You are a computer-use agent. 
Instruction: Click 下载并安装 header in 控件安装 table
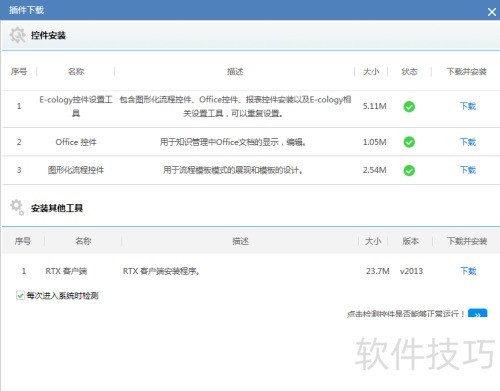(467, 71)
